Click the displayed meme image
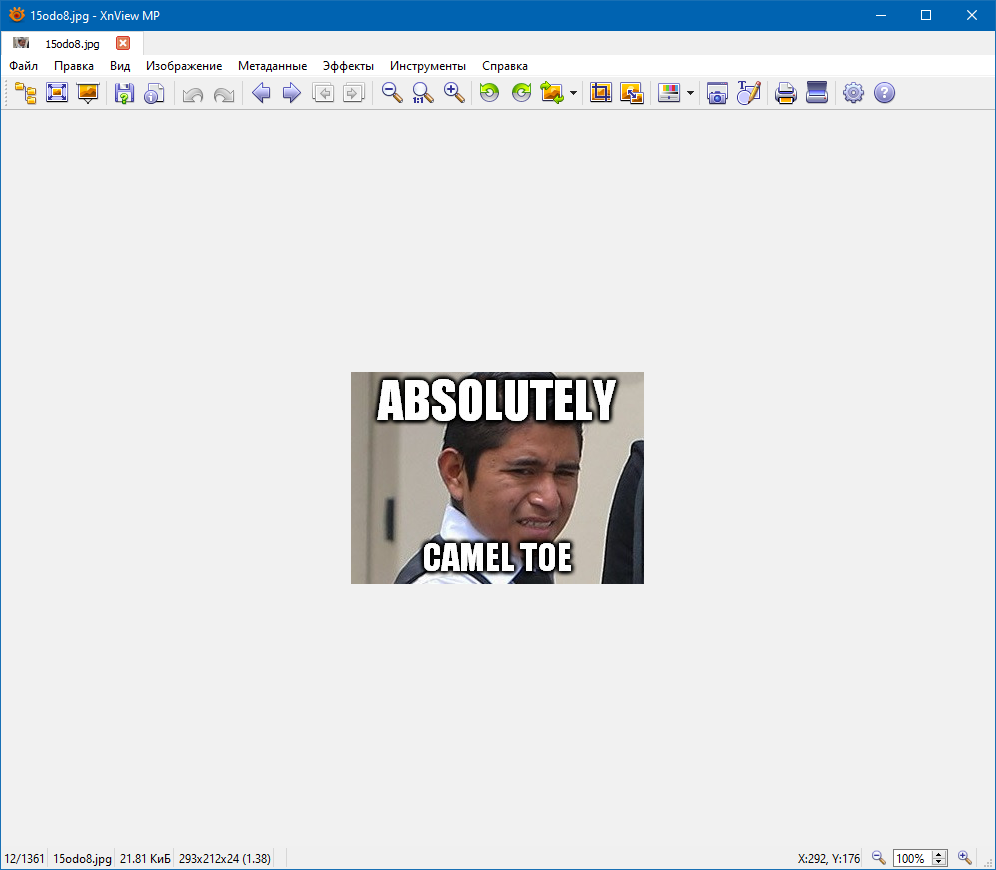Screen dimensions: 996x870 (497, 478)
